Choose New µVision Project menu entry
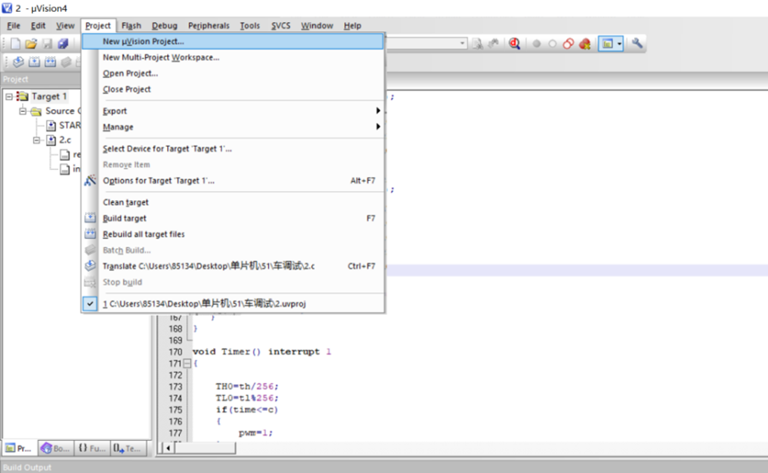Viewport: 768px width, 473px height. pos(233,42)
